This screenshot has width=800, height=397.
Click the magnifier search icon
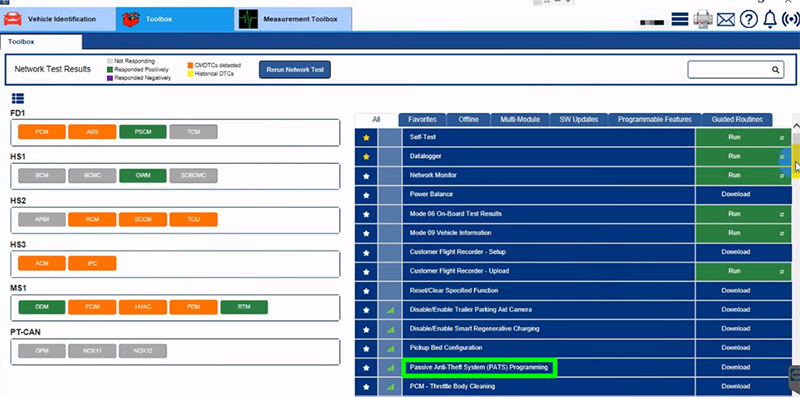coord(775,70)
